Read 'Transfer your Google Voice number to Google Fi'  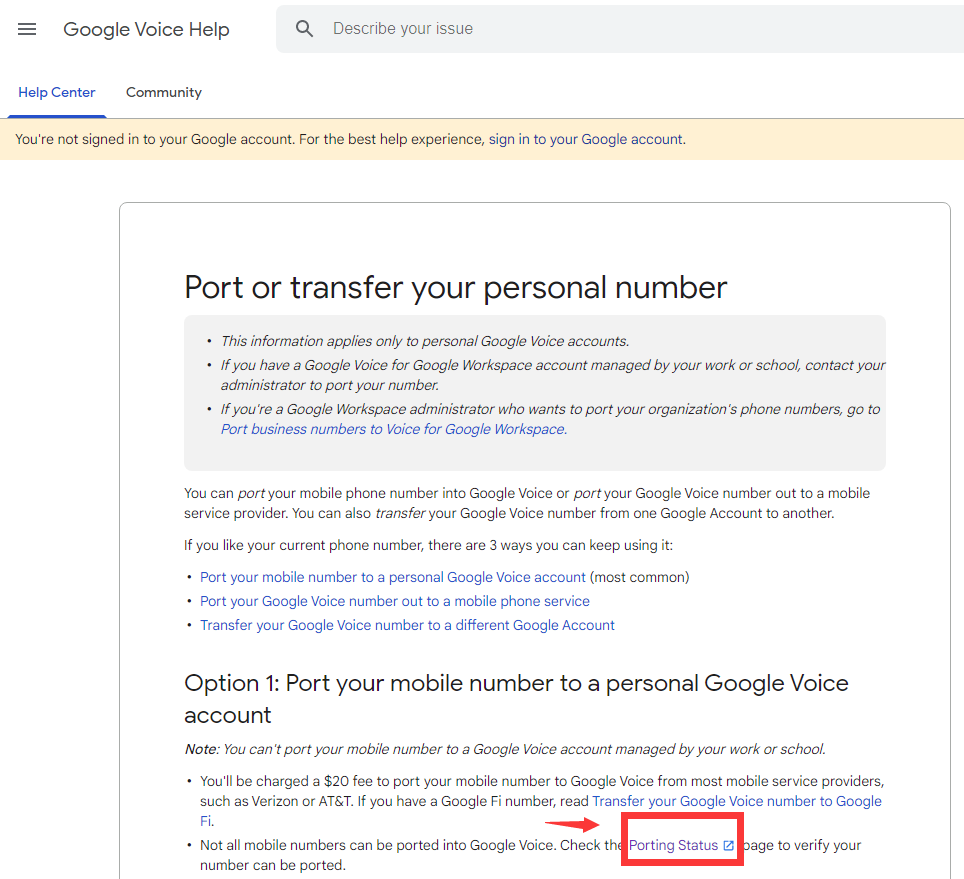click(x=736, y=801)
